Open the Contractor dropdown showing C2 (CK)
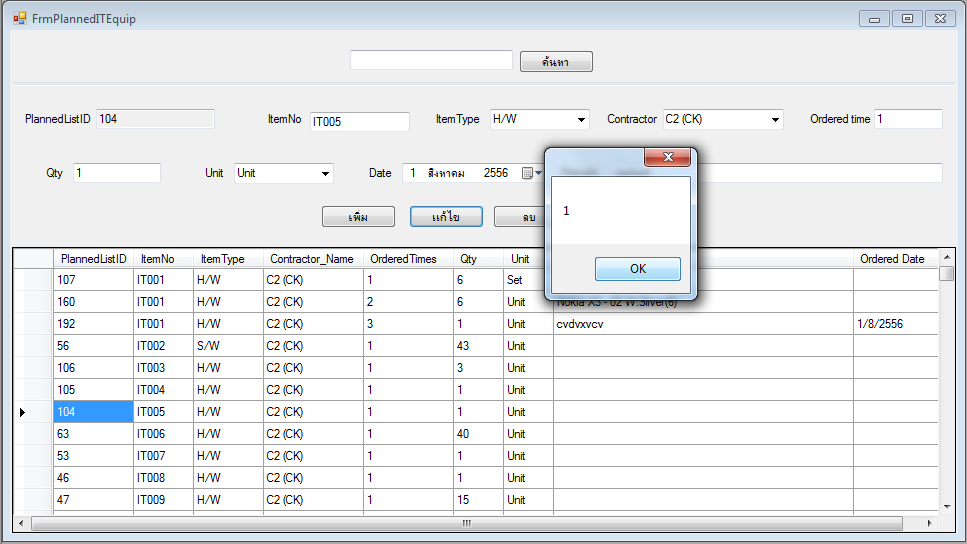The width and height of the screenshot is (967, 544). 775,120
